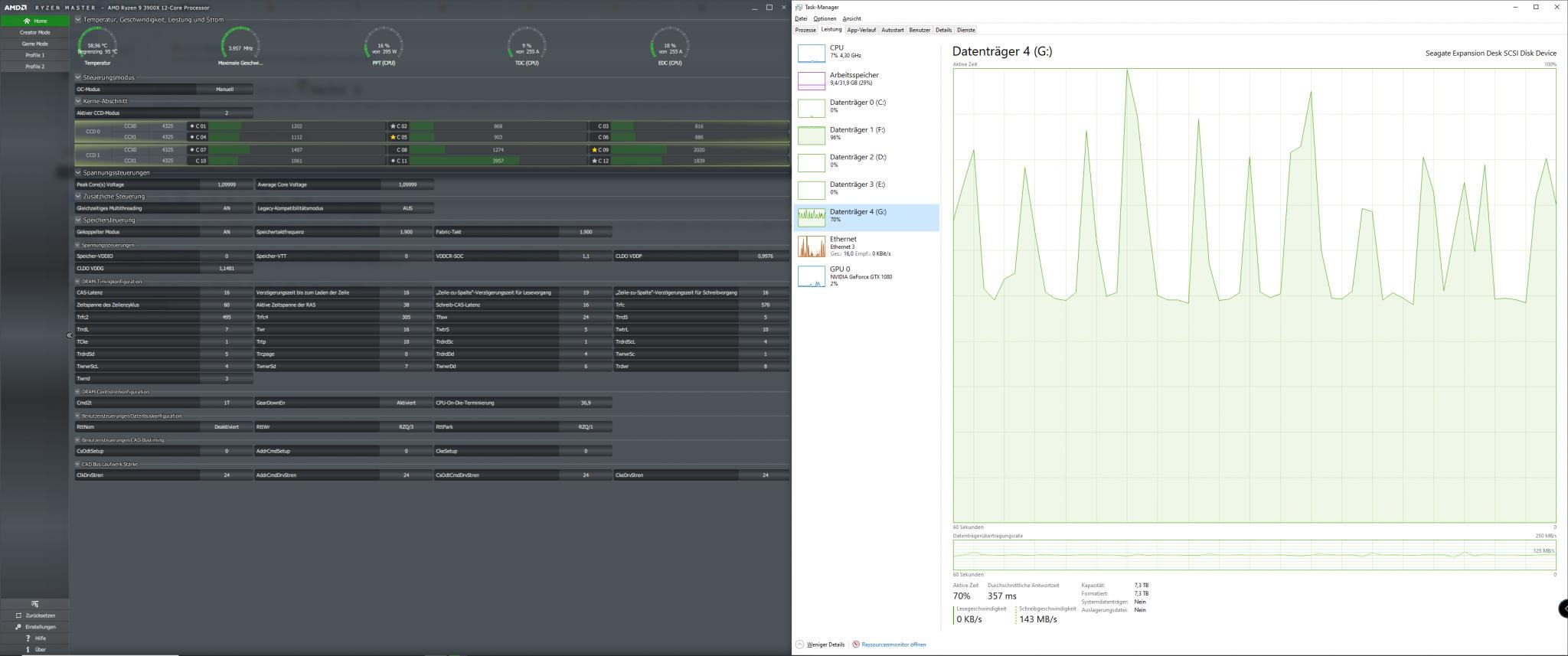Click the EDC (CPU) gauge
Image resolution: width=1568 pixels, height=656 pixels.
(670, 45)
